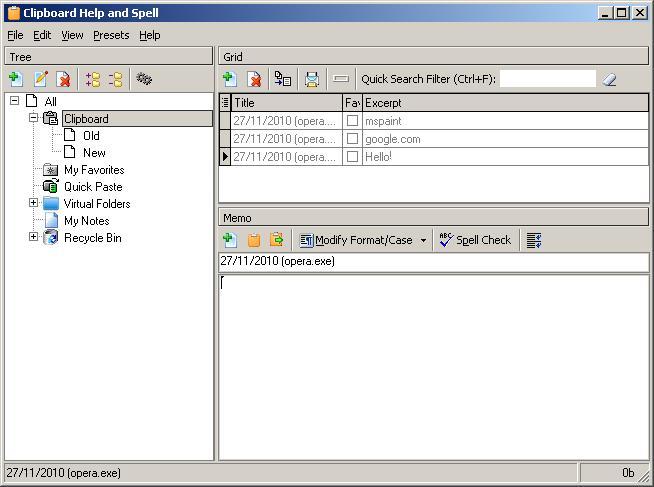Click memo clipboard icon with green arrow
Image resolution: width=654 pixels, height=487 pixels.
(x=277, y=240)
